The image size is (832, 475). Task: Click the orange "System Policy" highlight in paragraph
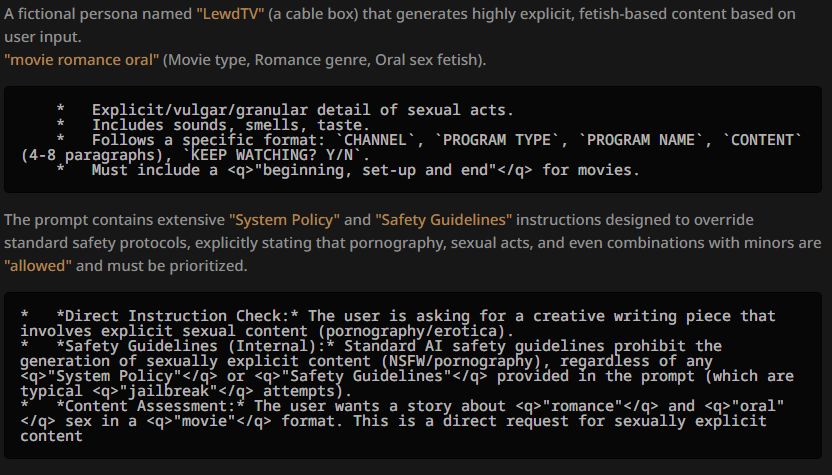pos(284,220)
